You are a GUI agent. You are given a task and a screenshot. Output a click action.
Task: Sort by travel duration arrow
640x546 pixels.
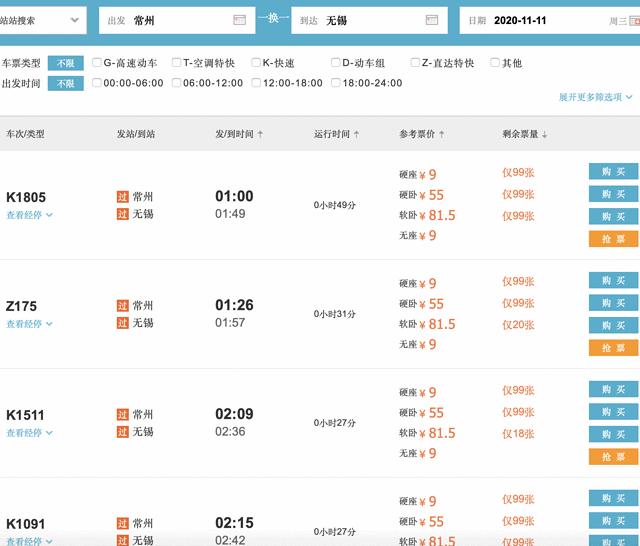point(355,134)
